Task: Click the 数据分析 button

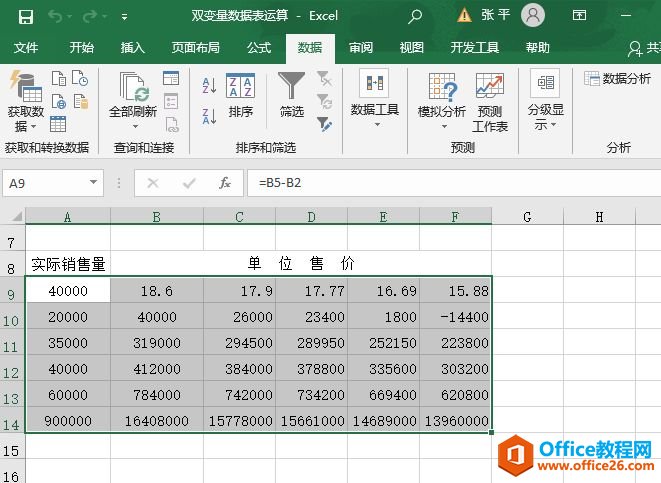Action: [x=618, y=78]
